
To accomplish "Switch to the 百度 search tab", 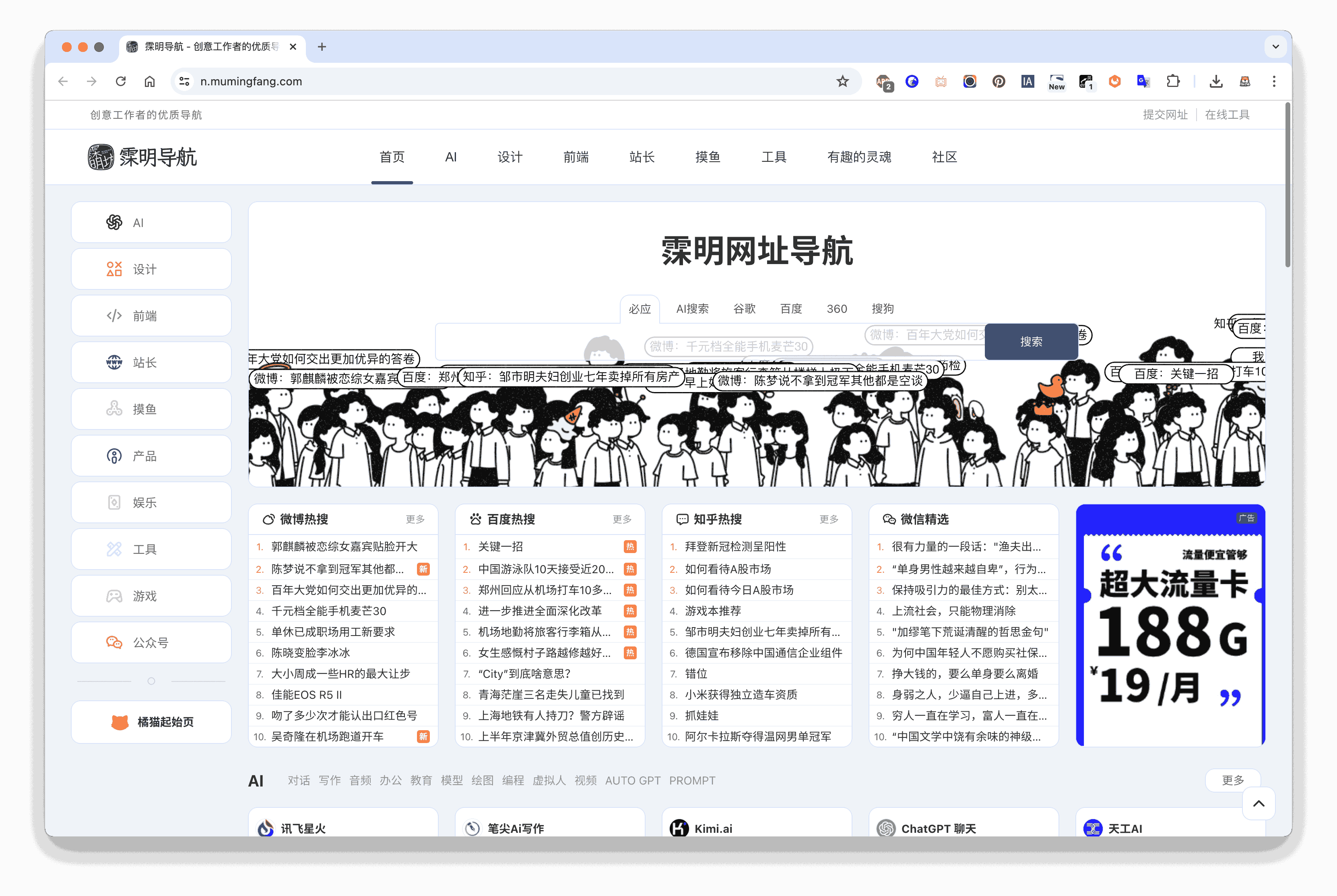I will point(791,309).
